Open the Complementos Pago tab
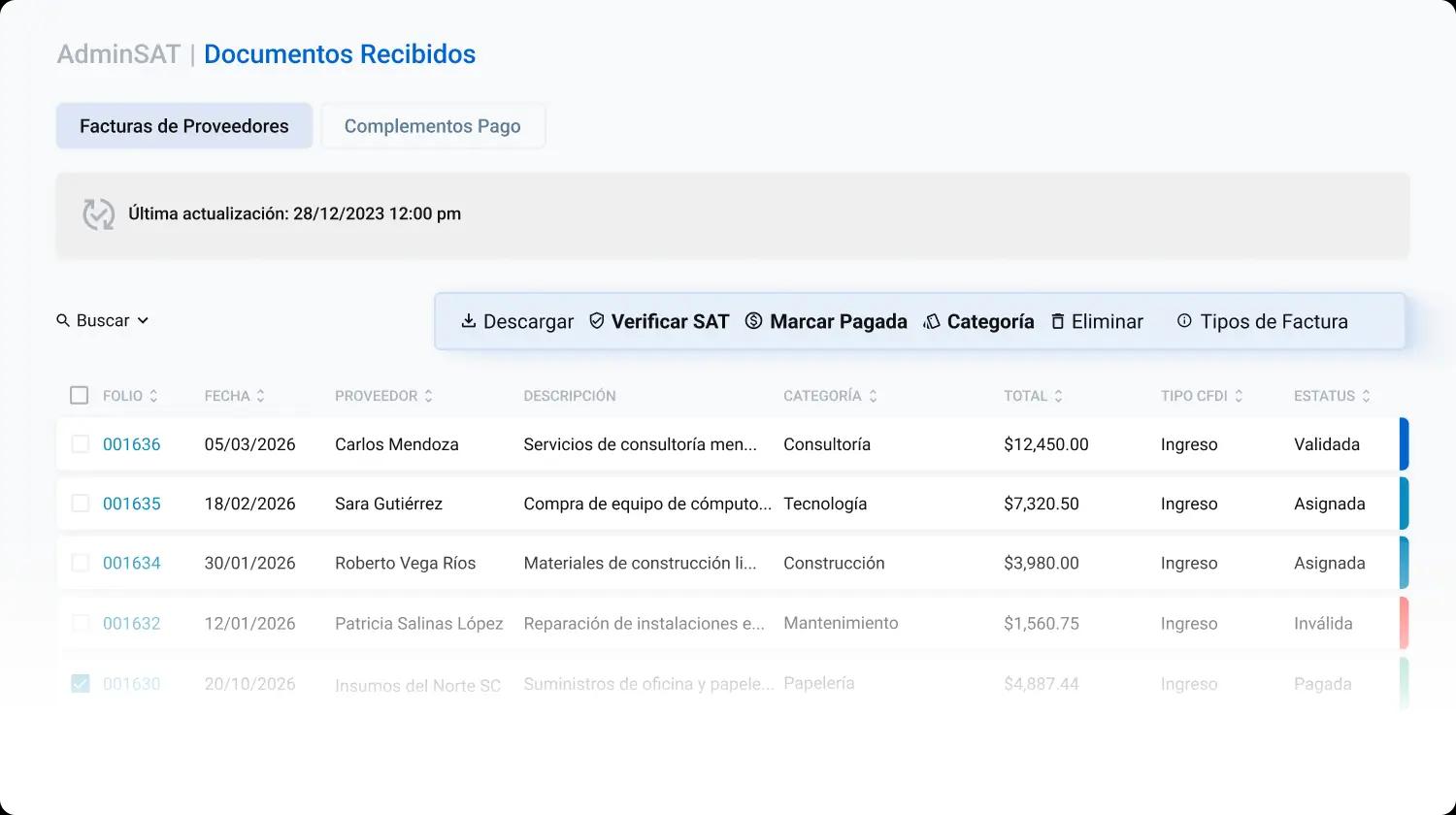The width and height of the screenshot is (1456, 815). point(433,126)
